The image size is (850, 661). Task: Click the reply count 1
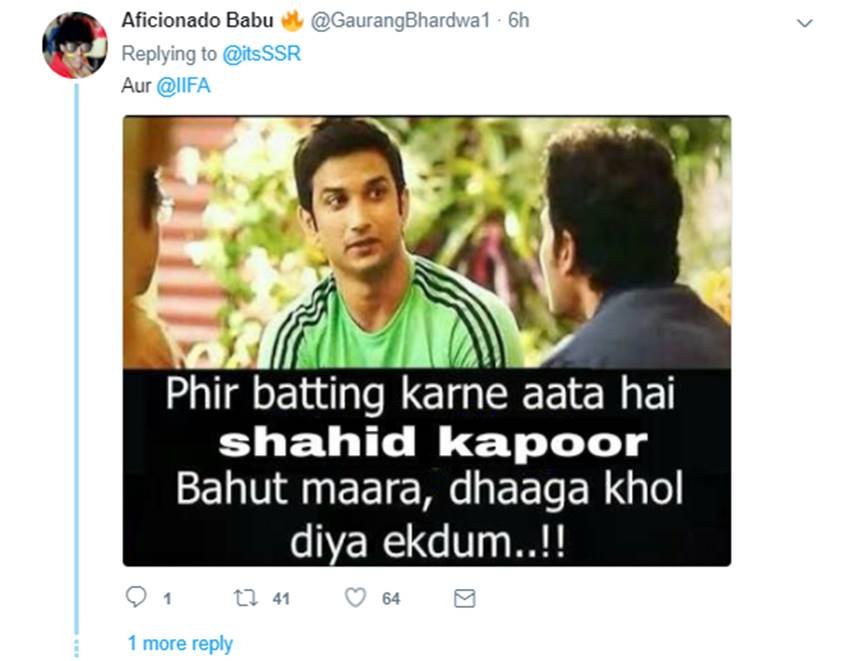tap(168, 599)
